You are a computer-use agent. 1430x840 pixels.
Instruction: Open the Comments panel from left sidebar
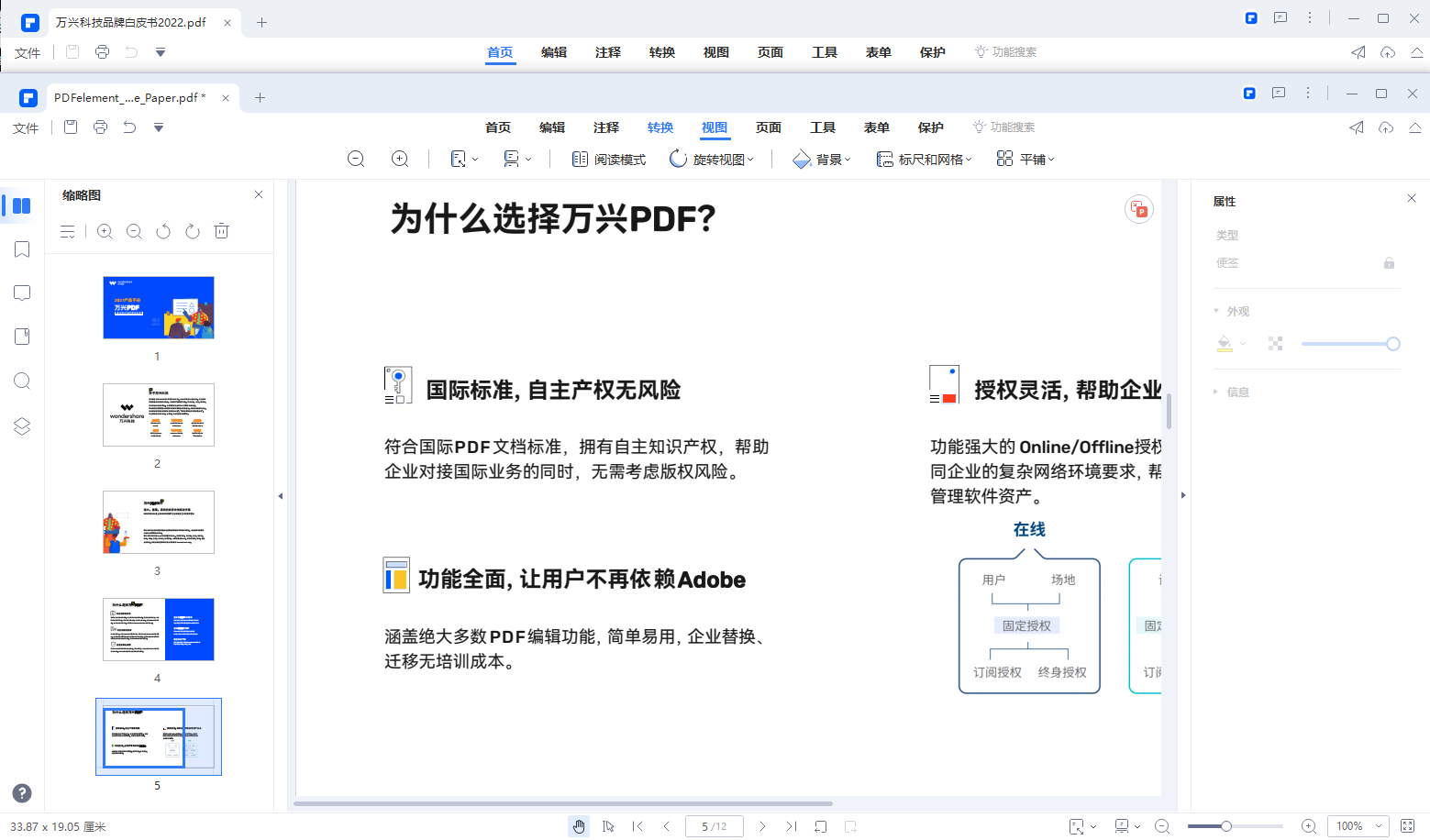click(x=22, y=293)
